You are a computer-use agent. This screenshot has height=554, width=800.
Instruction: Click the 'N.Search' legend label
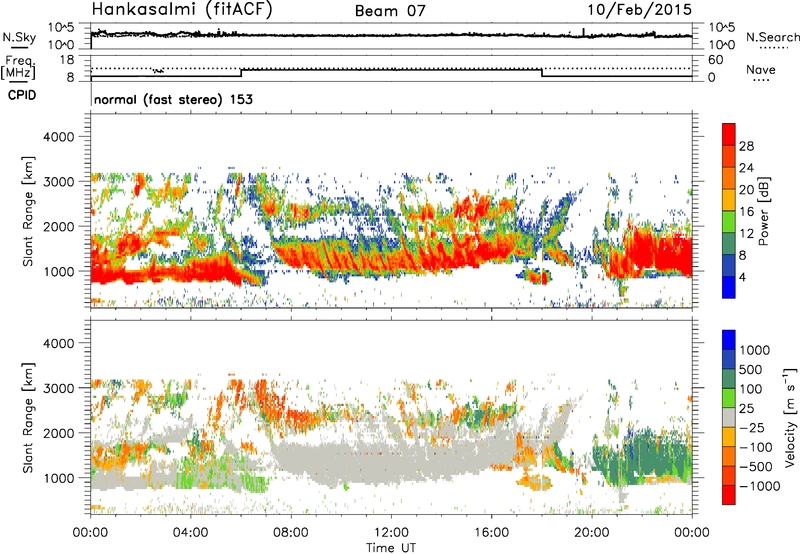[772, 37]
